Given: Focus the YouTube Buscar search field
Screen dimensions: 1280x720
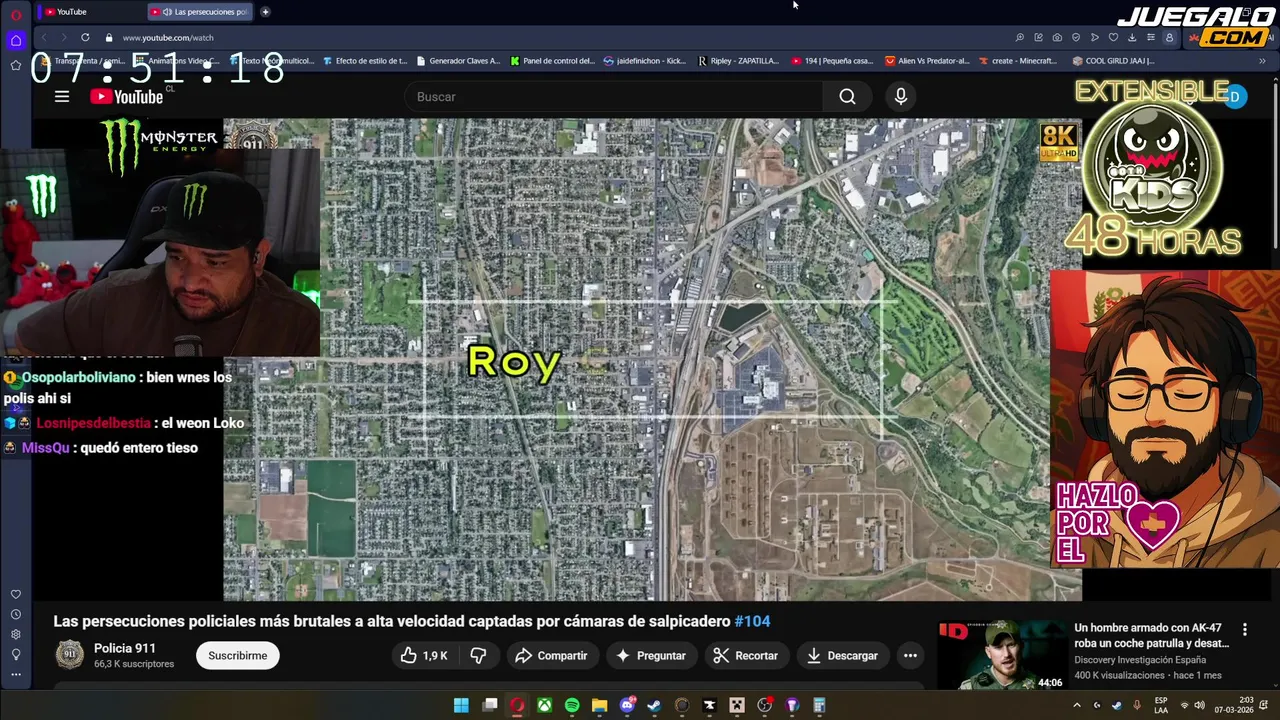Looking at the screenshot, I should pos(614,97).
